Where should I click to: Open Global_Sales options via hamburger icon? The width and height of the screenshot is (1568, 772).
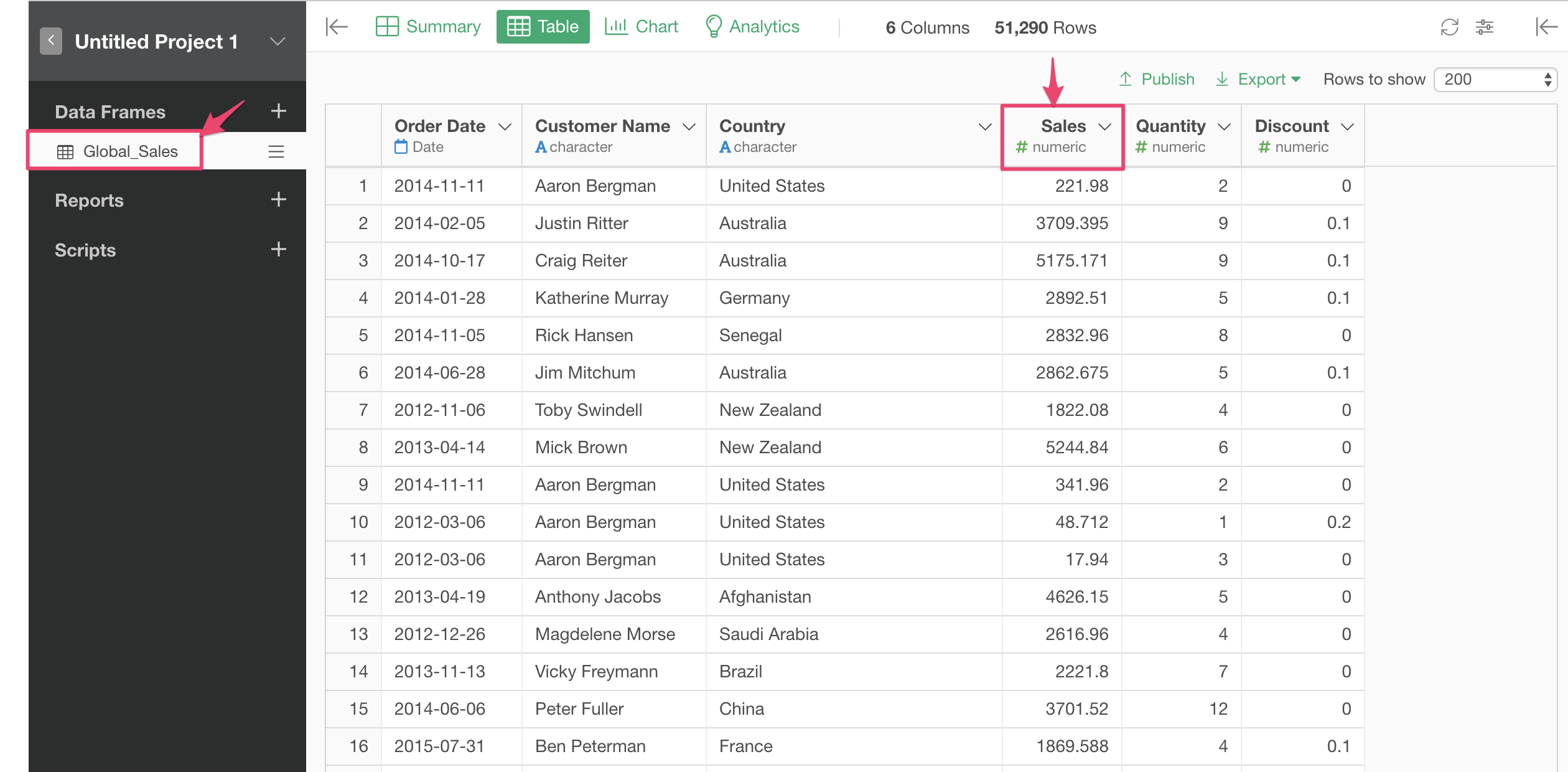click(278, 151)
